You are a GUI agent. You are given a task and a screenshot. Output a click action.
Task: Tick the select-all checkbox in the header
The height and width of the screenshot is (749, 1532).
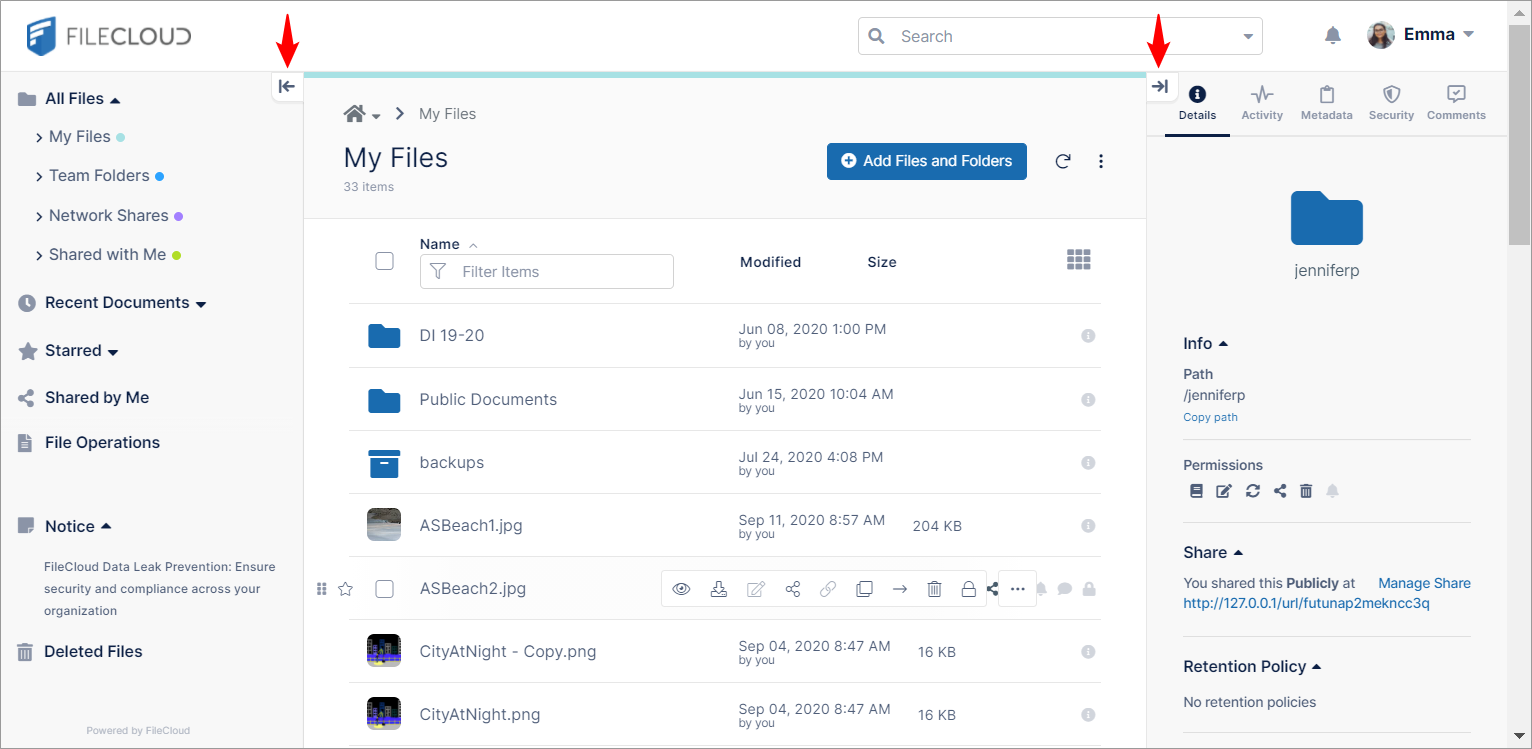pos(384,261)
